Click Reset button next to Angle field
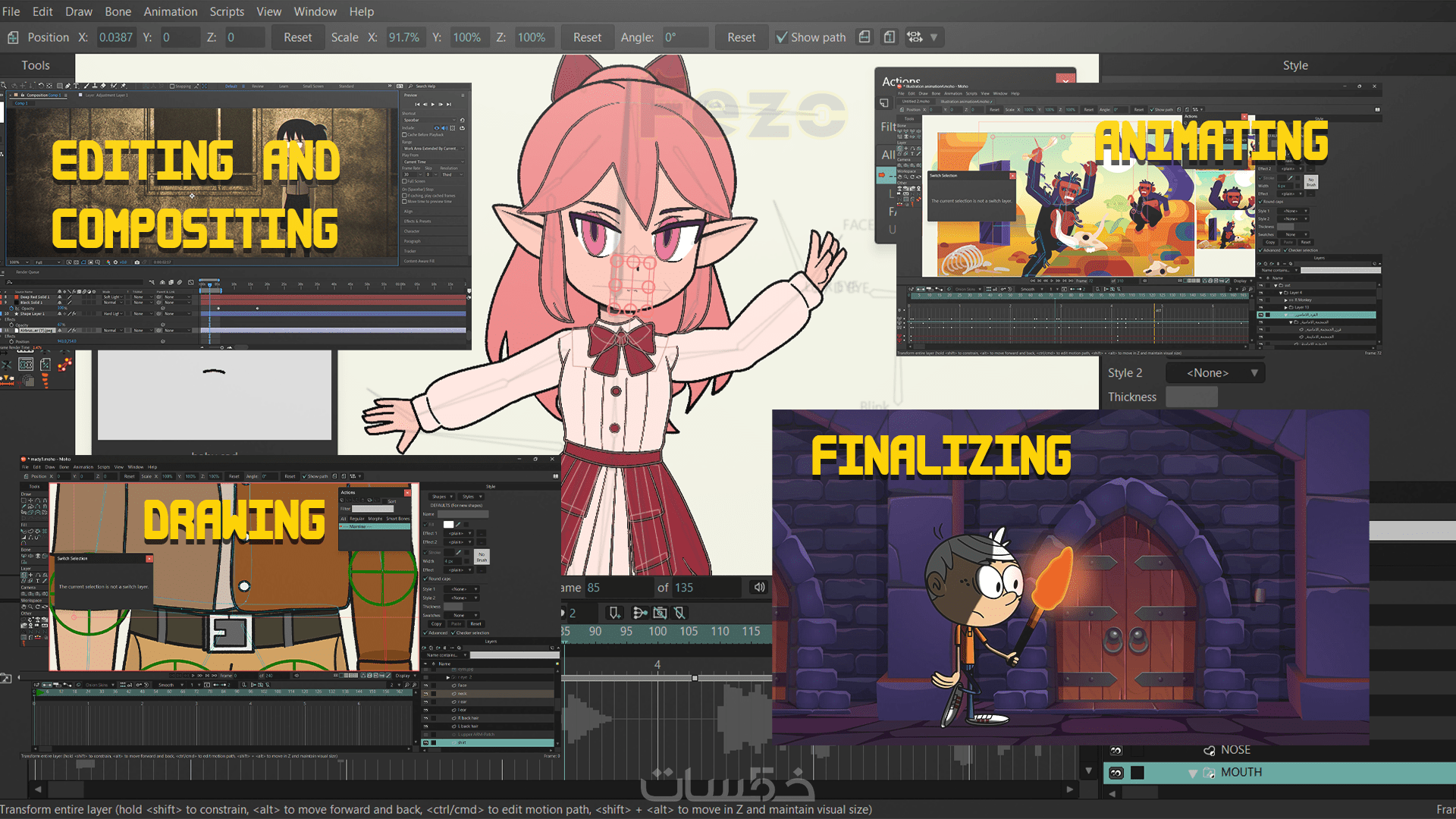This screenshot has height=819, width=1456. click(x=741, y=37)
